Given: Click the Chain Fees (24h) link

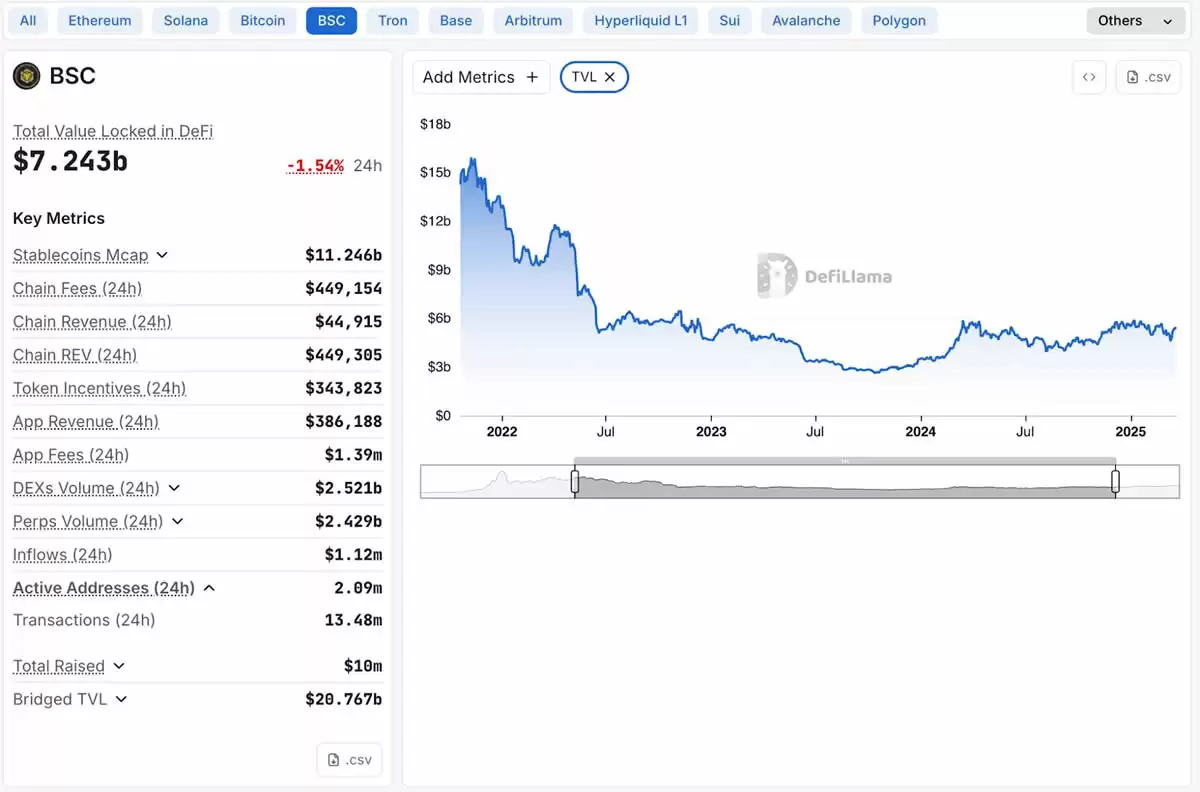Looking at the screenshot, I should 79,288.
